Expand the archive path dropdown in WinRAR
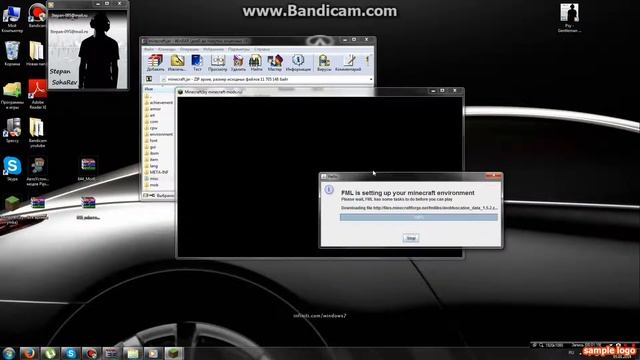The height and width of the screenshot is (360, 640). (371, 79)
